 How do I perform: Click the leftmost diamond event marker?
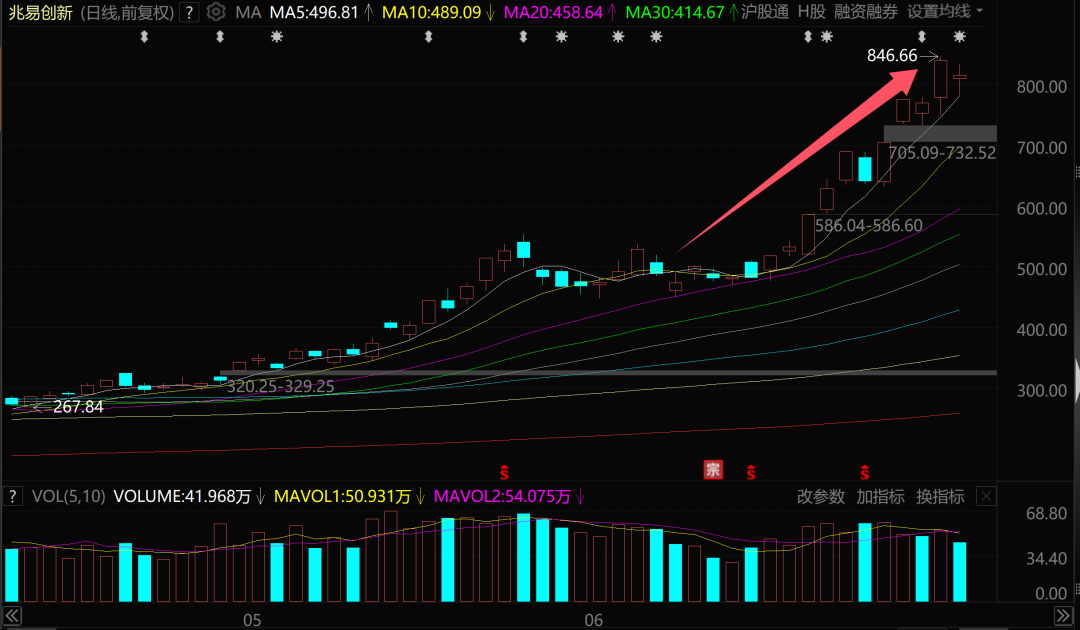[144, 37]
